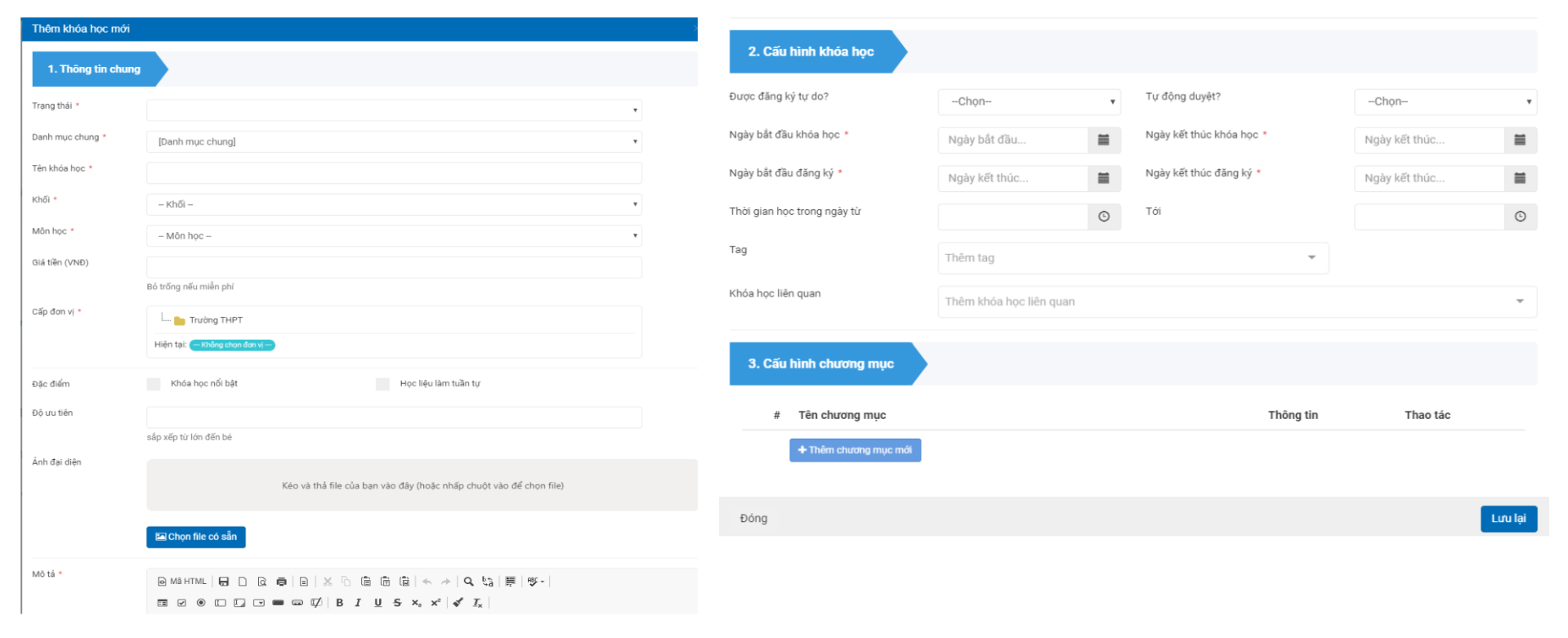The width and height of the screenshot is (1568, 638).
Task: Expand the Thêm tag dropdown
Action: (1132, 258)
